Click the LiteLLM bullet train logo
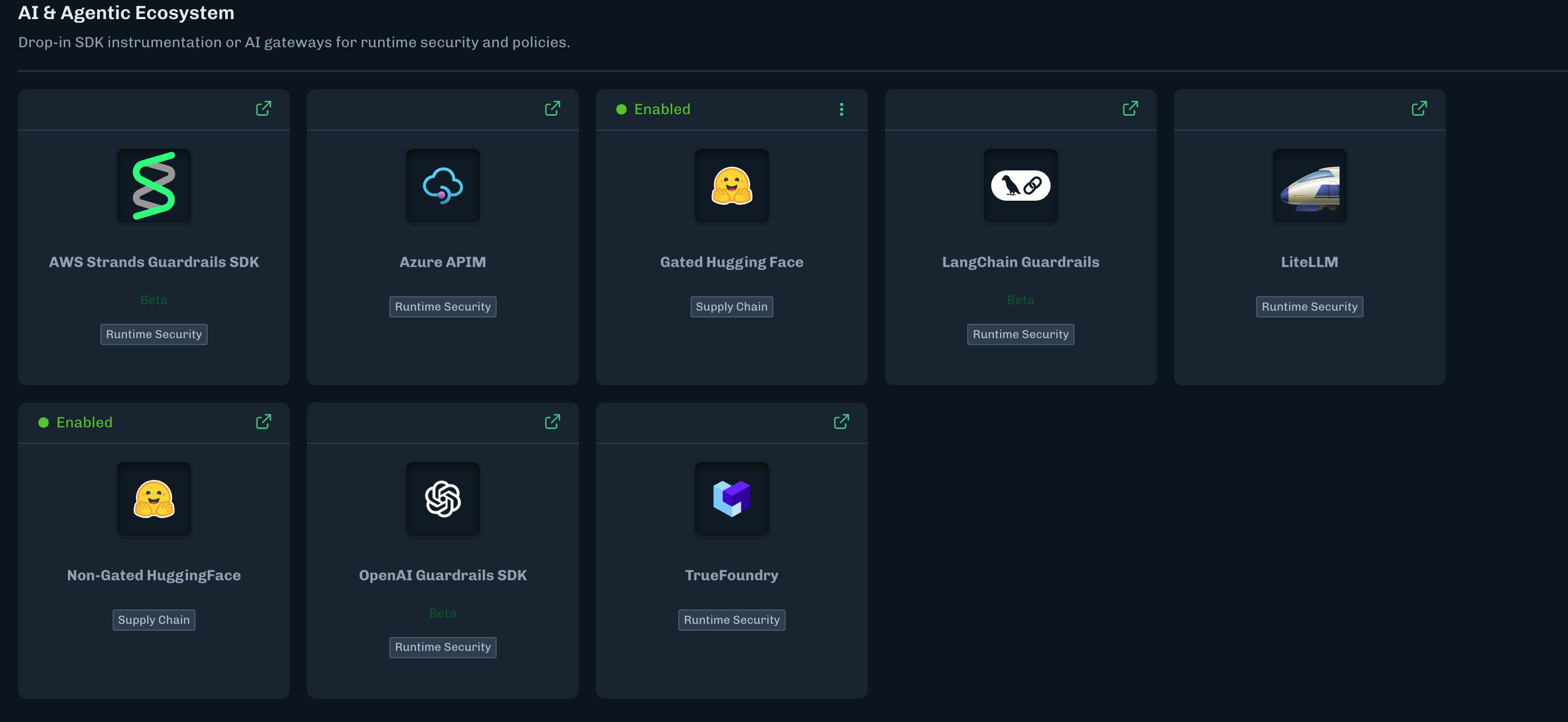Image resolution: width=1568 pixels, height=722 pixels. point(1310,186)
